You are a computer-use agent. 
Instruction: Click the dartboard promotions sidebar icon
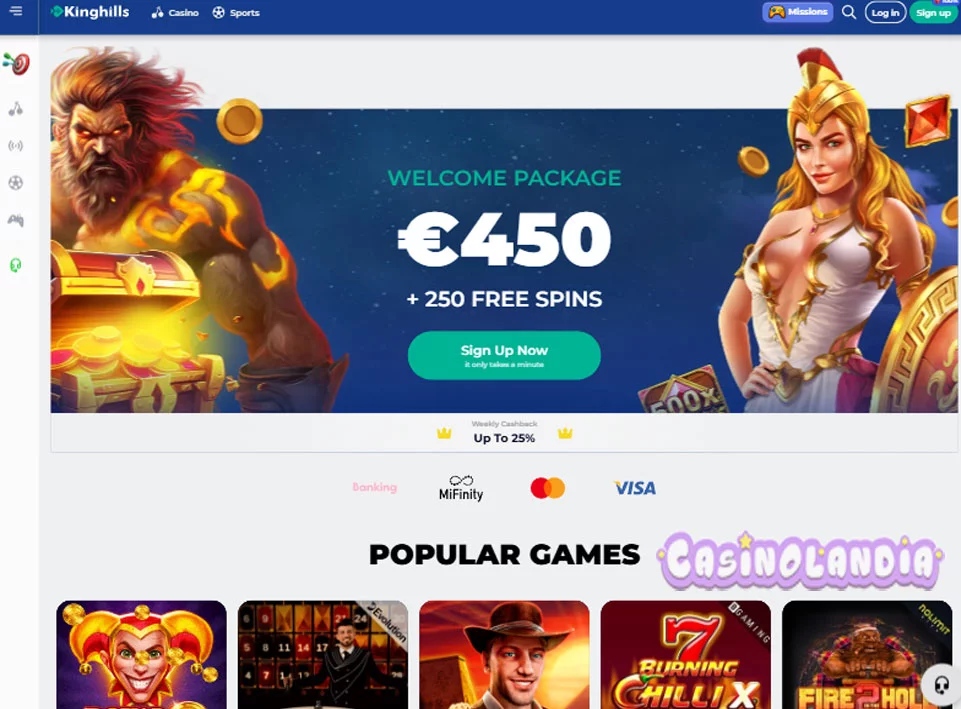(x=17, y=63)
